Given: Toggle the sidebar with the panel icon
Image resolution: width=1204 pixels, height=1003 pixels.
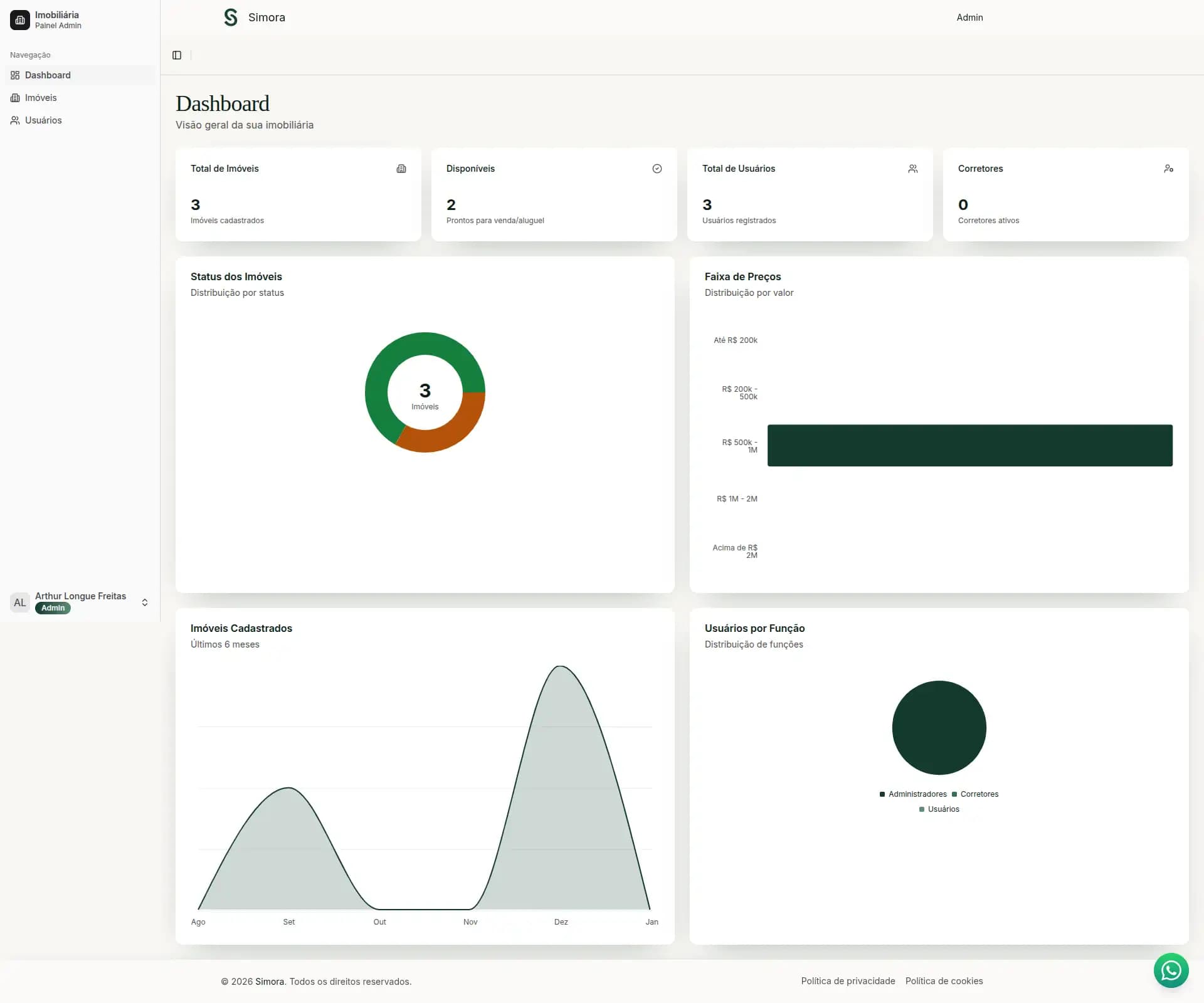Looking at the screenshot, I should 177,55.
